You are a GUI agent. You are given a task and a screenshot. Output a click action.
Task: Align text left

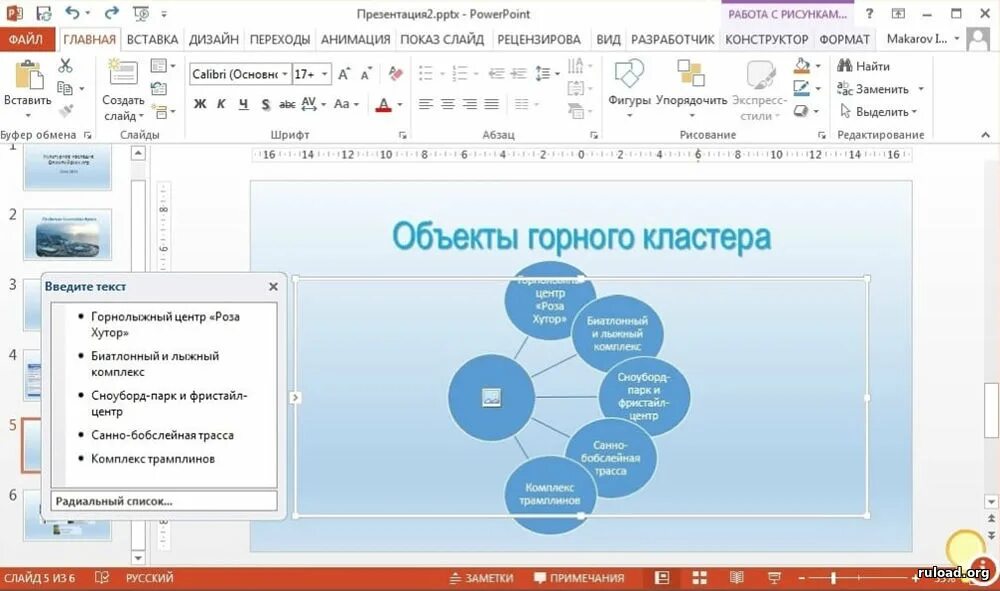[x=425, y=104]
